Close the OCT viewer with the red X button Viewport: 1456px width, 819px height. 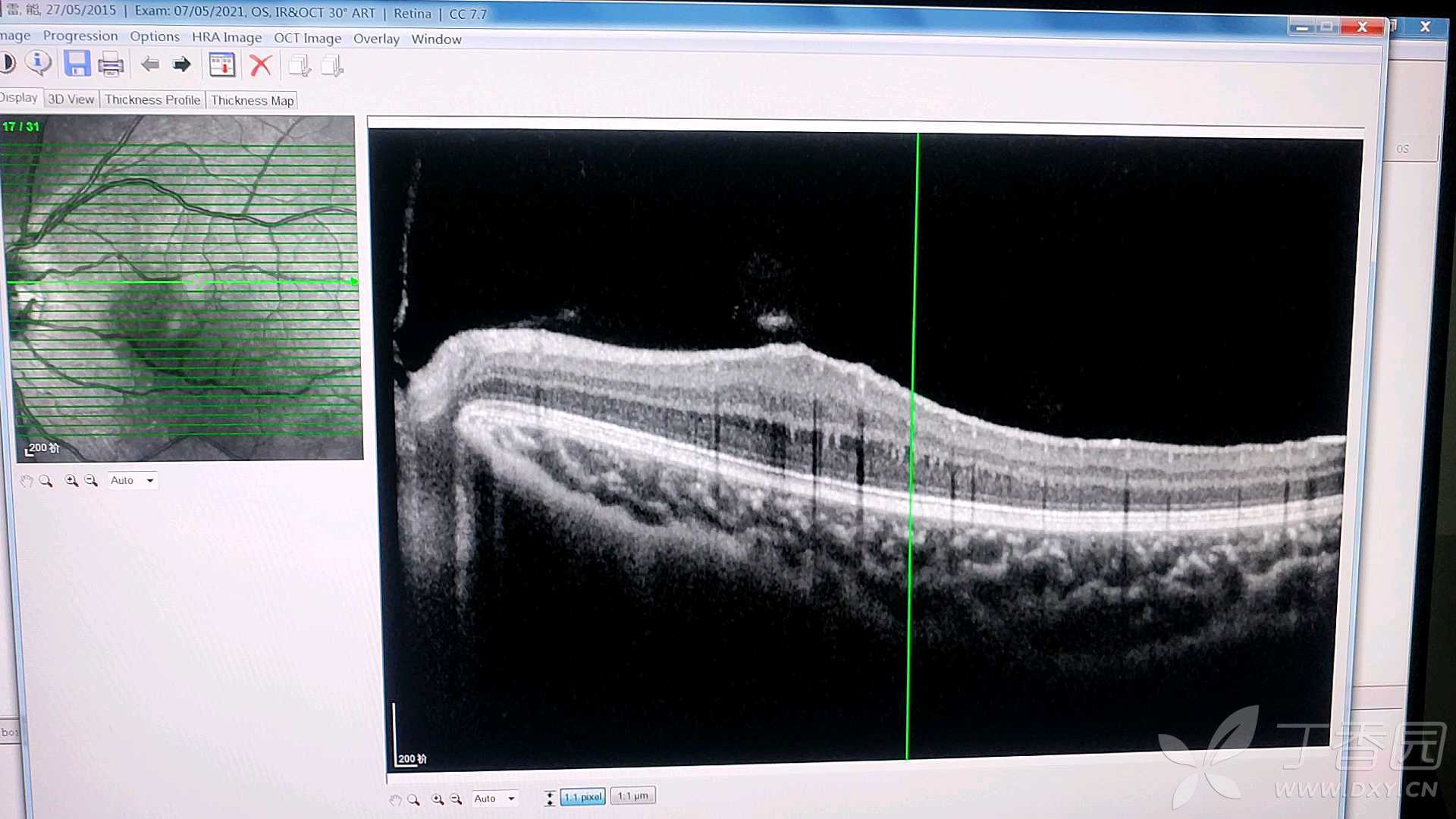1362,27
